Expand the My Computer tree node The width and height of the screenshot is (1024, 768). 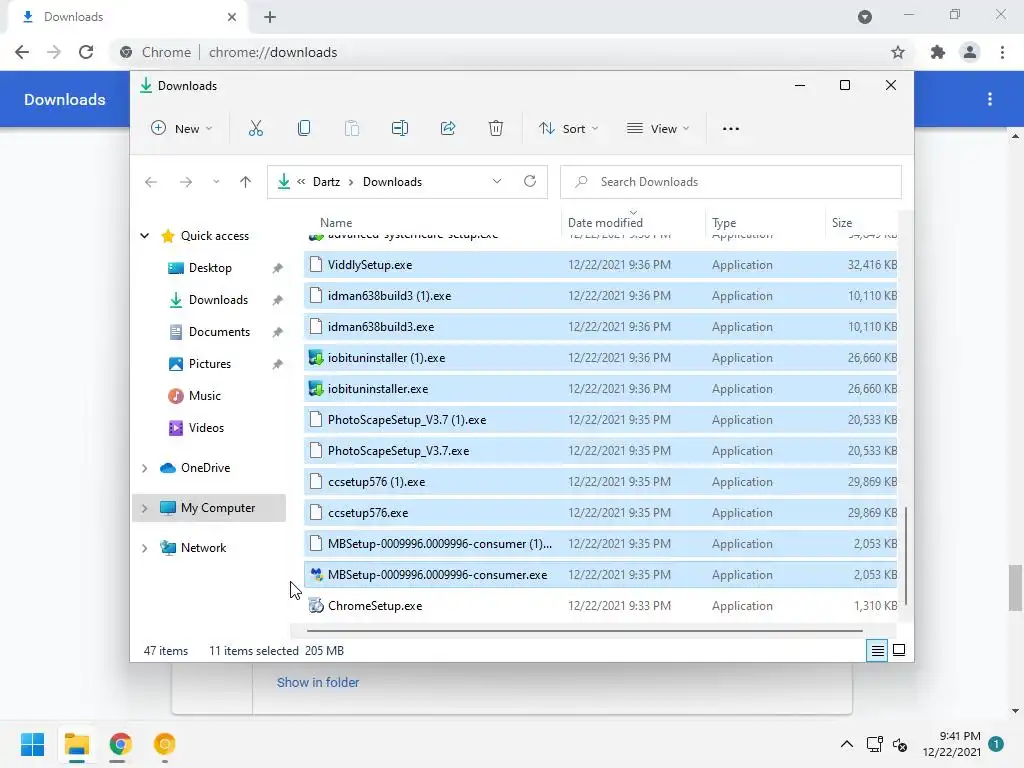[144, 508]
